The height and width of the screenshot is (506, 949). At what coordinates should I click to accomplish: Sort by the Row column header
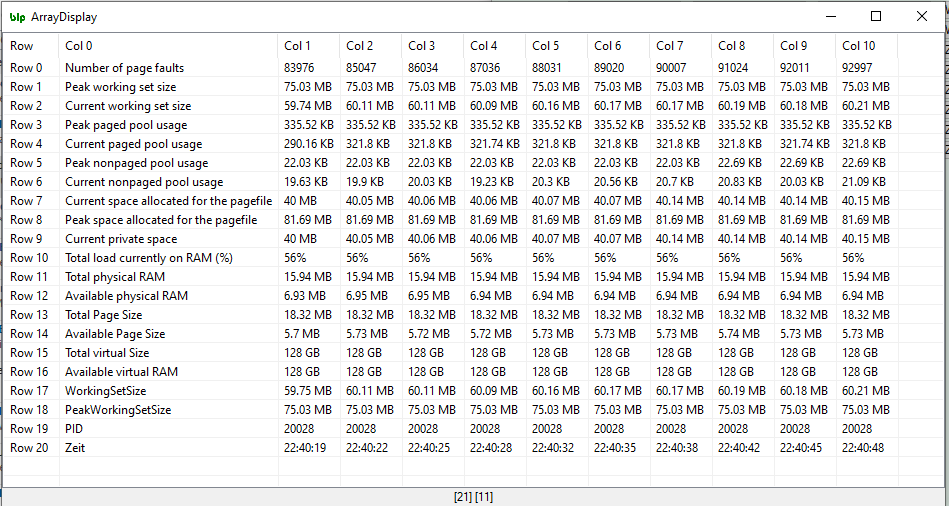click(22, 46)
